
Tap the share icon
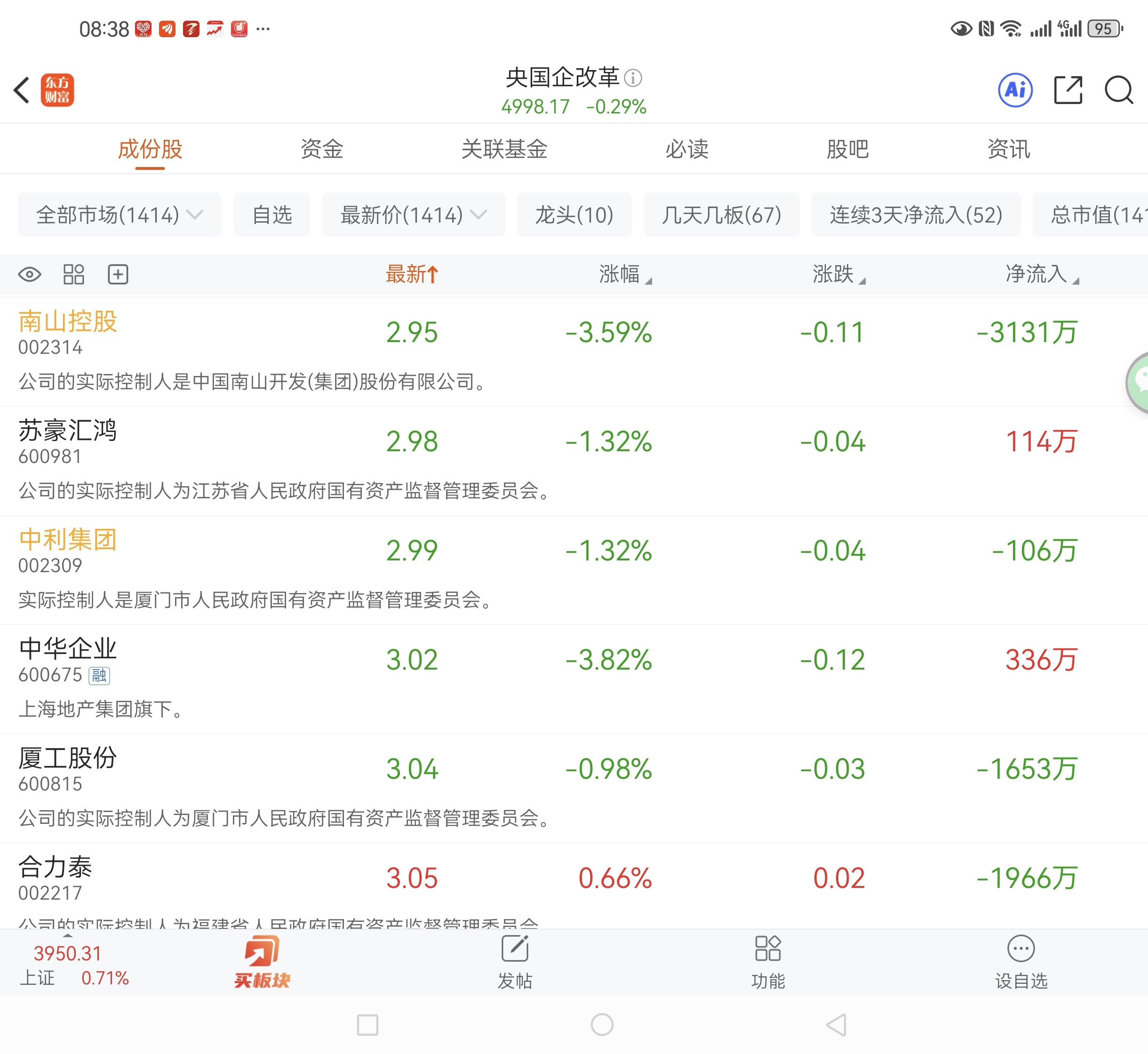(x=1068, y=90)
